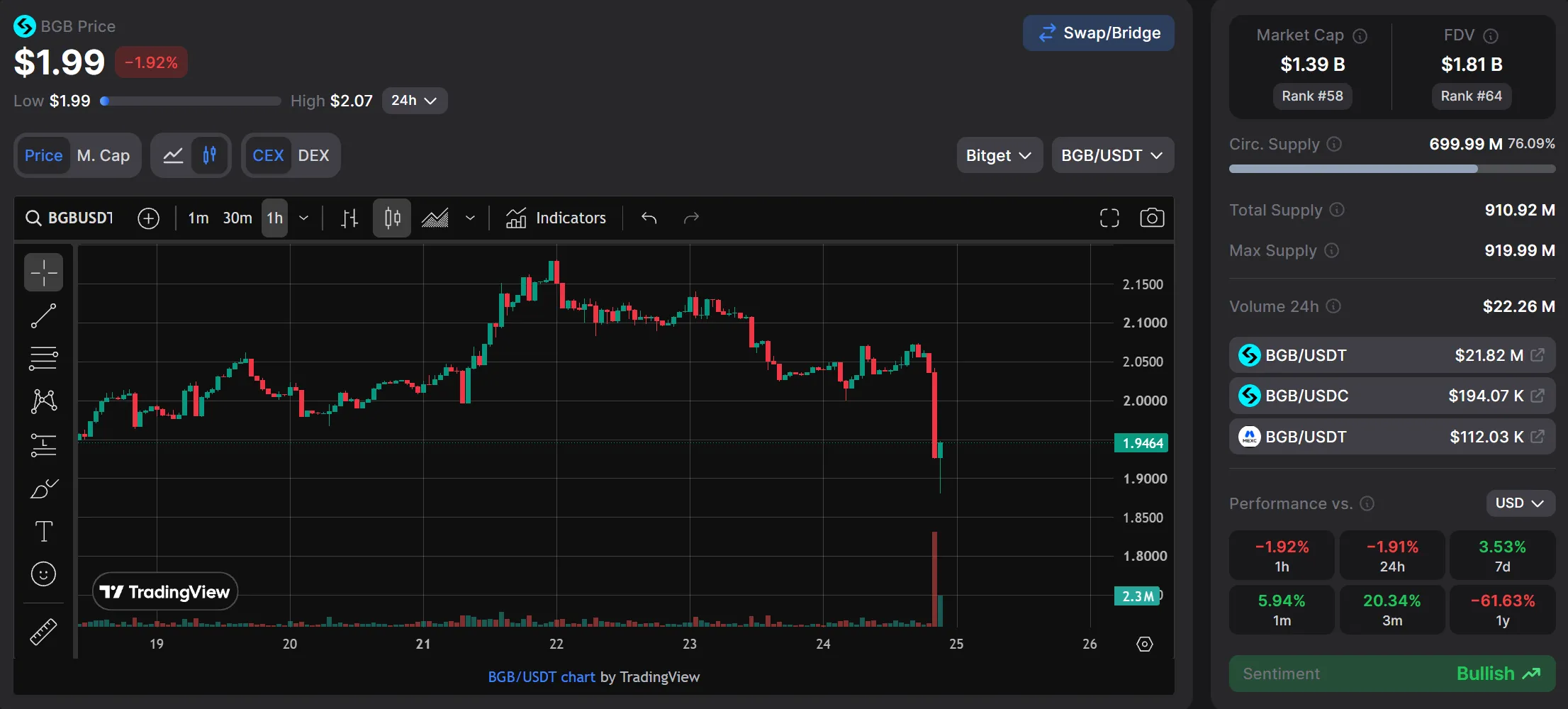Select the area chart style

435,218
